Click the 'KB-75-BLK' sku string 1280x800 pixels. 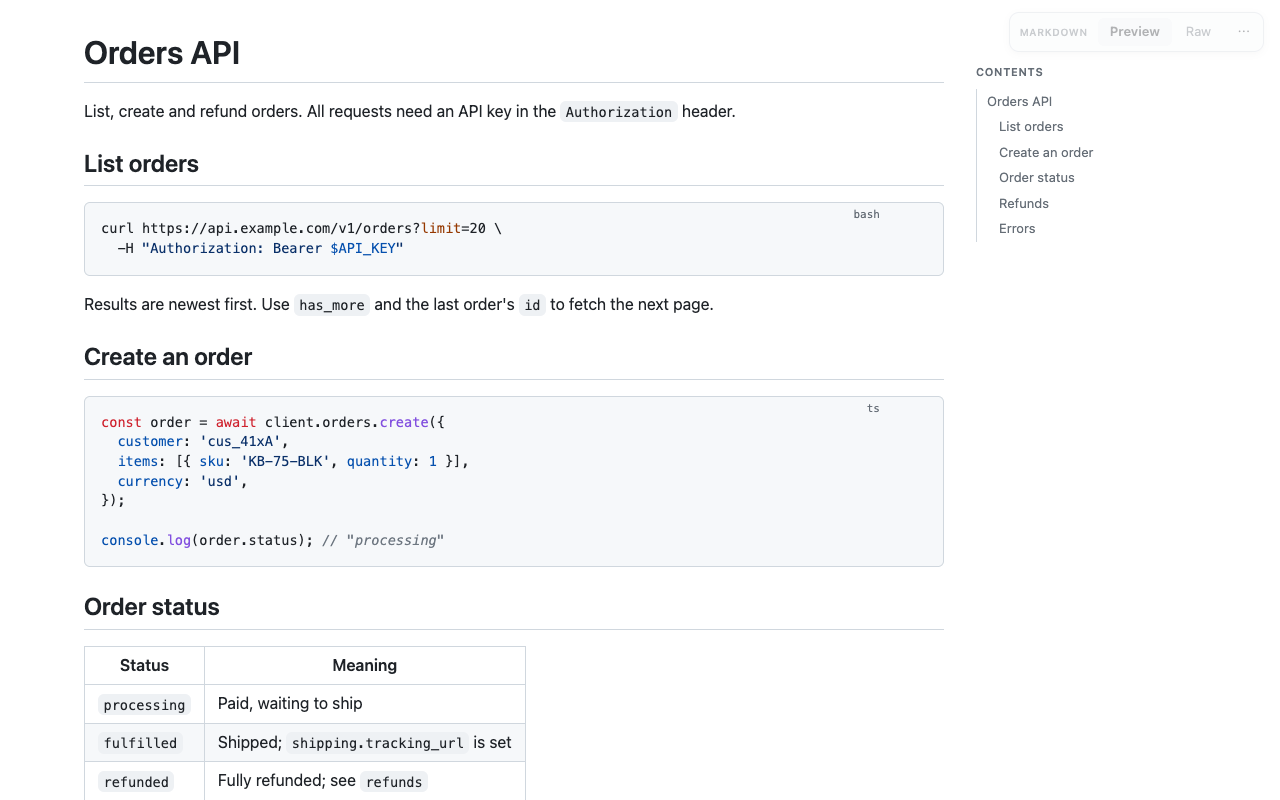[285, 462]
